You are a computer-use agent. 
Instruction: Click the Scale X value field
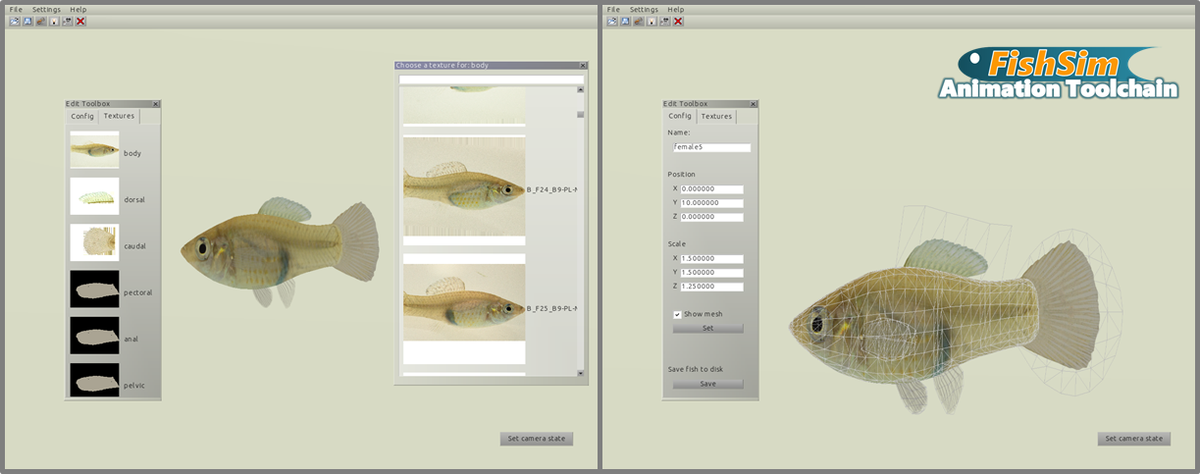[x=713, y=258]
